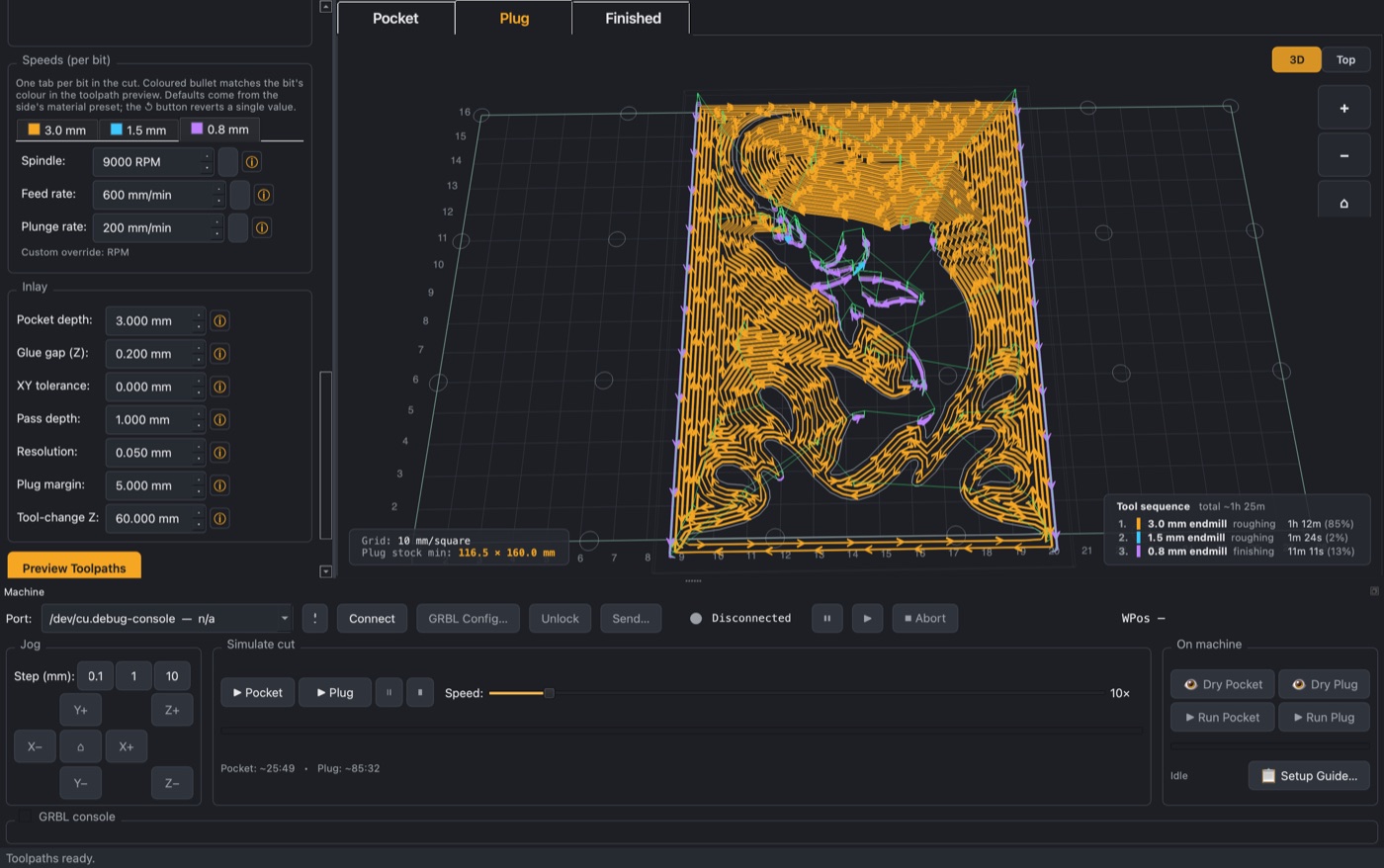Switch preview to 3D view
This screenshot has width=1384, height=868.
click(1296, 59)
